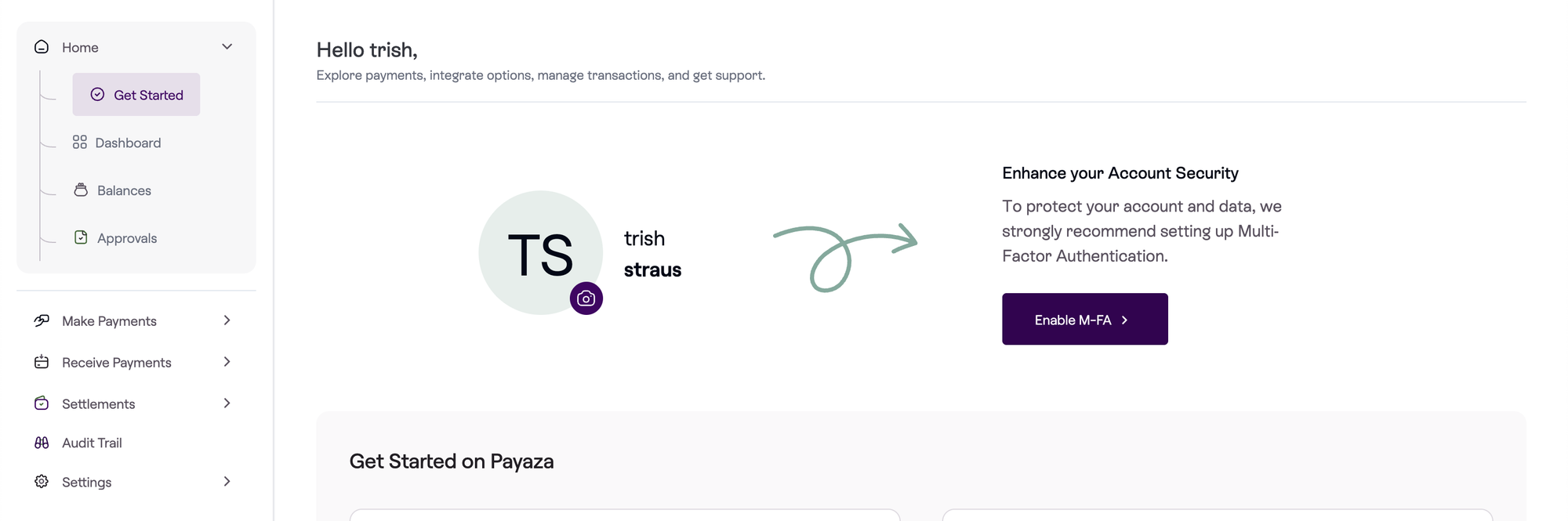Collapse the Home section chevron
The width and height of the screenshot is (1568, 521).
(227, 47)
